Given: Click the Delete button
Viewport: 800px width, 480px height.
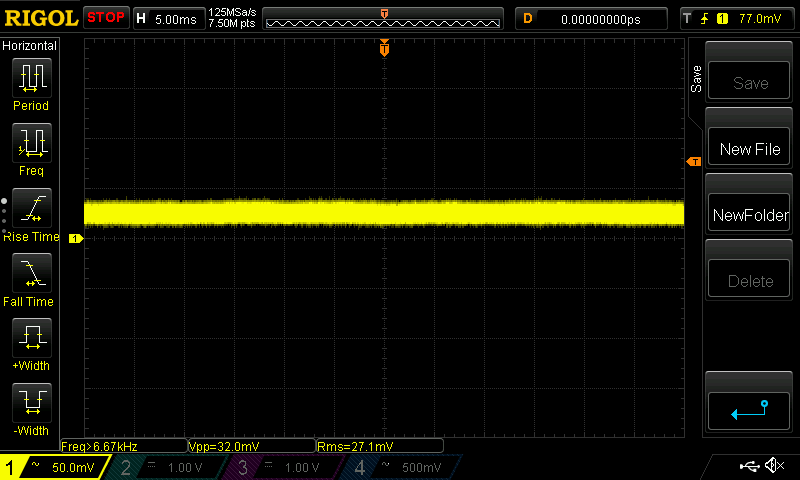Looking at the screenshot, I should 749,279.
